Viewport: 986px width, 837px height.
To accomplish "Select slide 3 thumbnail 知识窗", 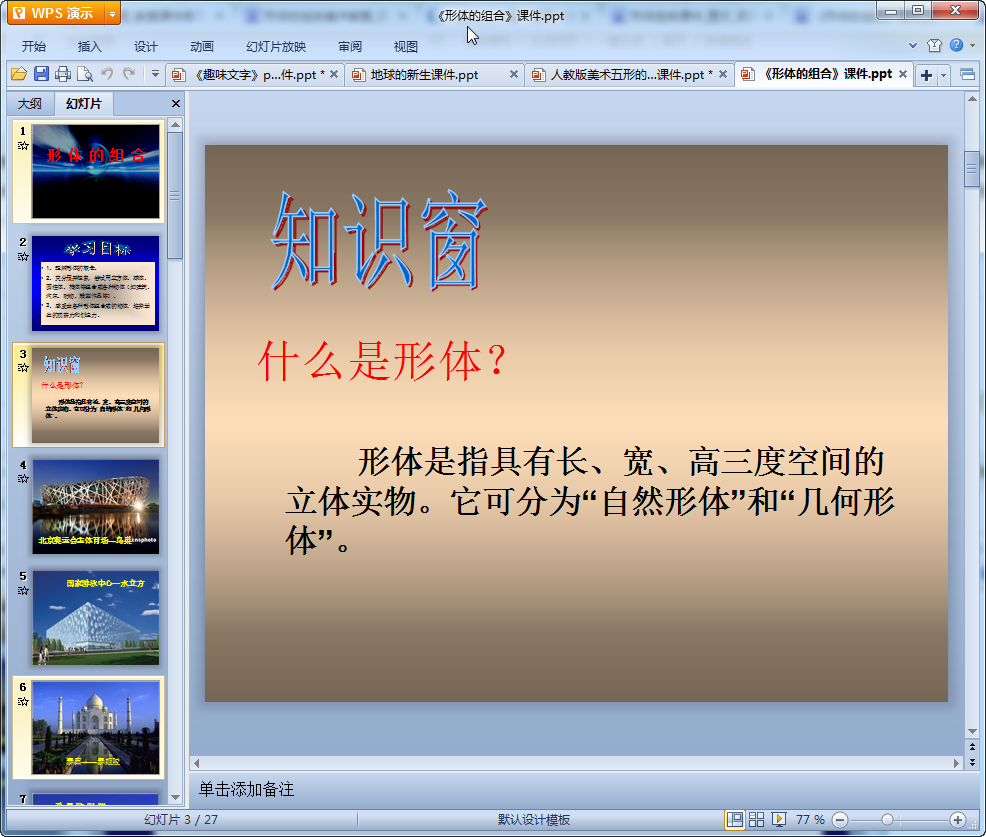I will coord(96,395).
